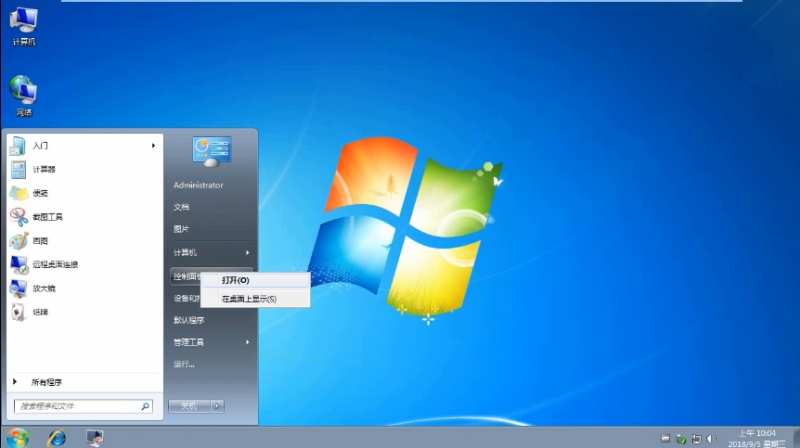Click the control panel user picture
This screenshot has width=800, height=448.
click(x=212, y=151)
